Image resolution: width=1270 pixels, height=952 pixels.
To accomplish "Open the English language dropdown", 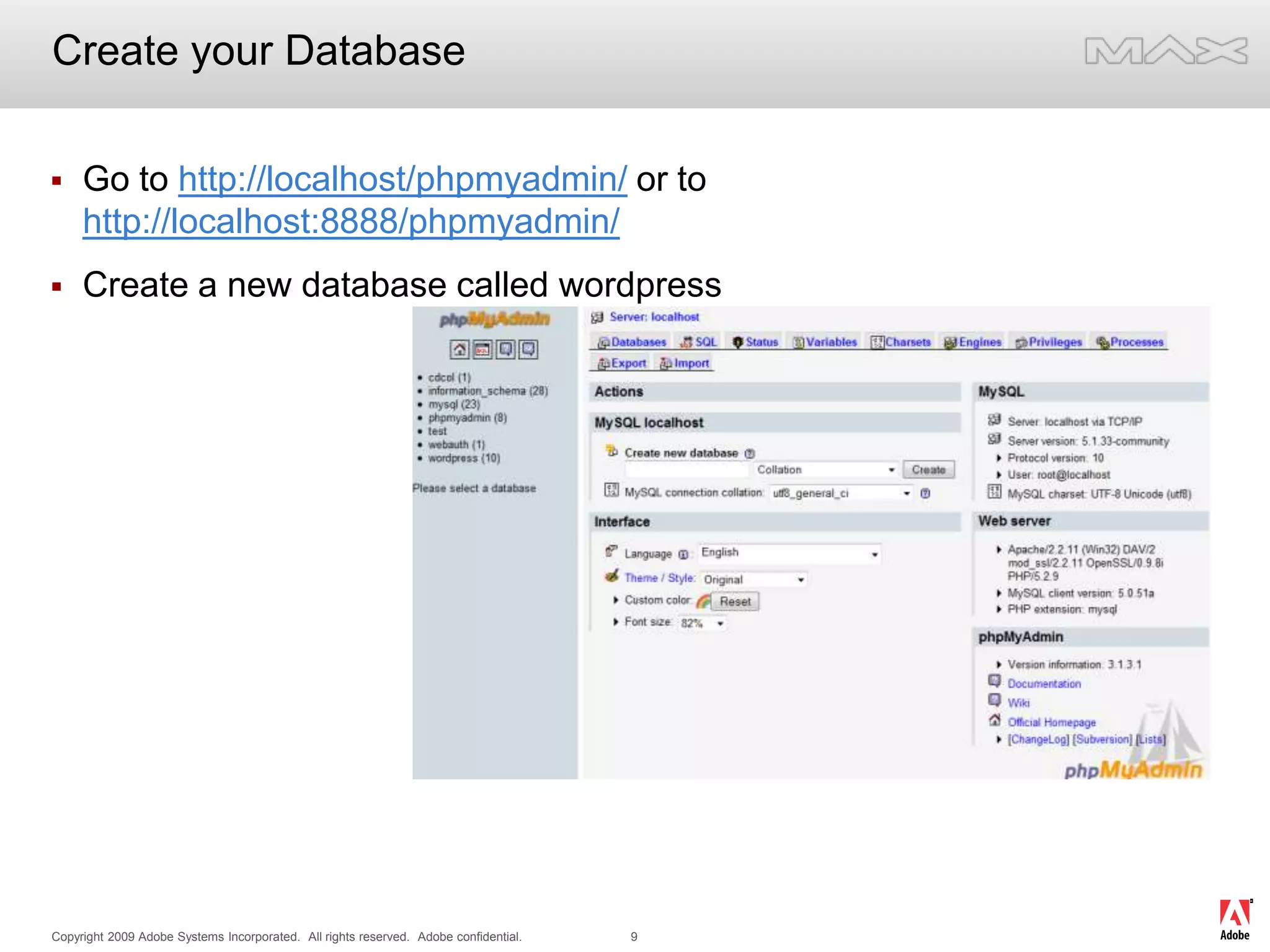I will tap(789, 553).
